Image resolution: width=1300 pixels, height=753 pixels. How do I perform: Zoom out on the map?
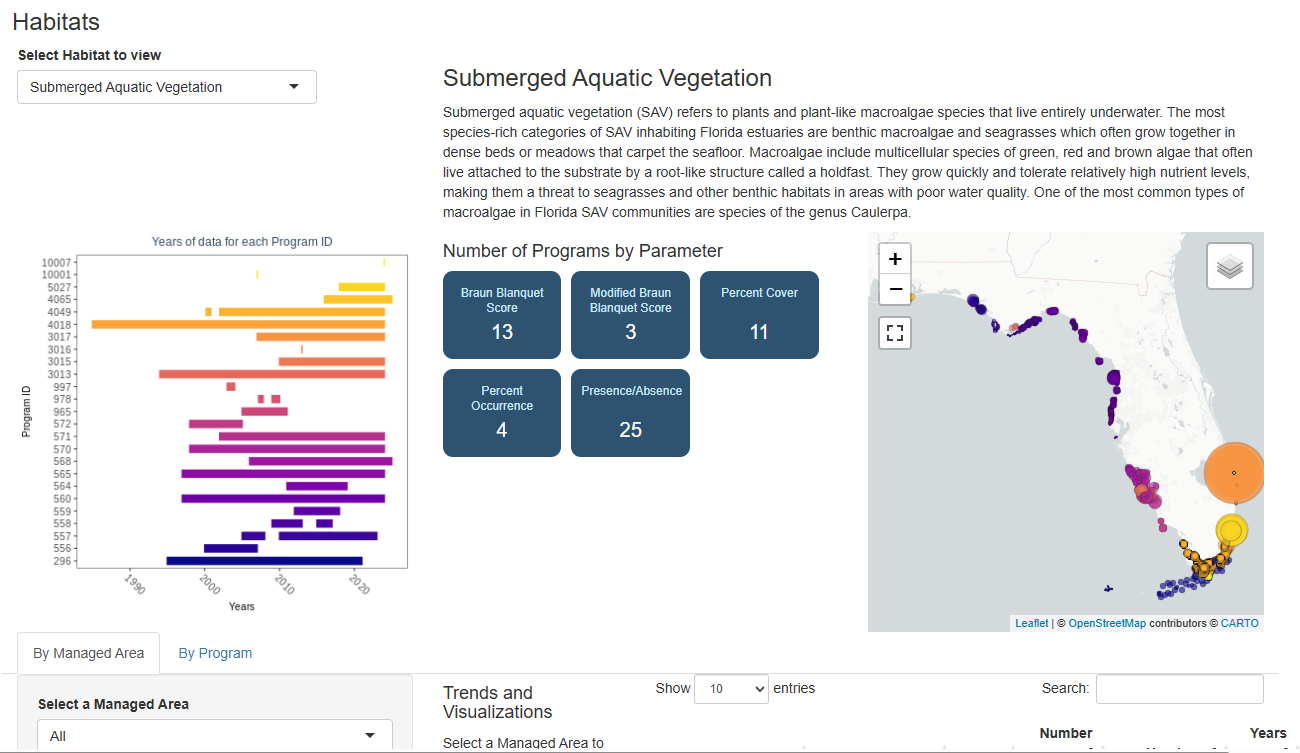pos(895,289)
